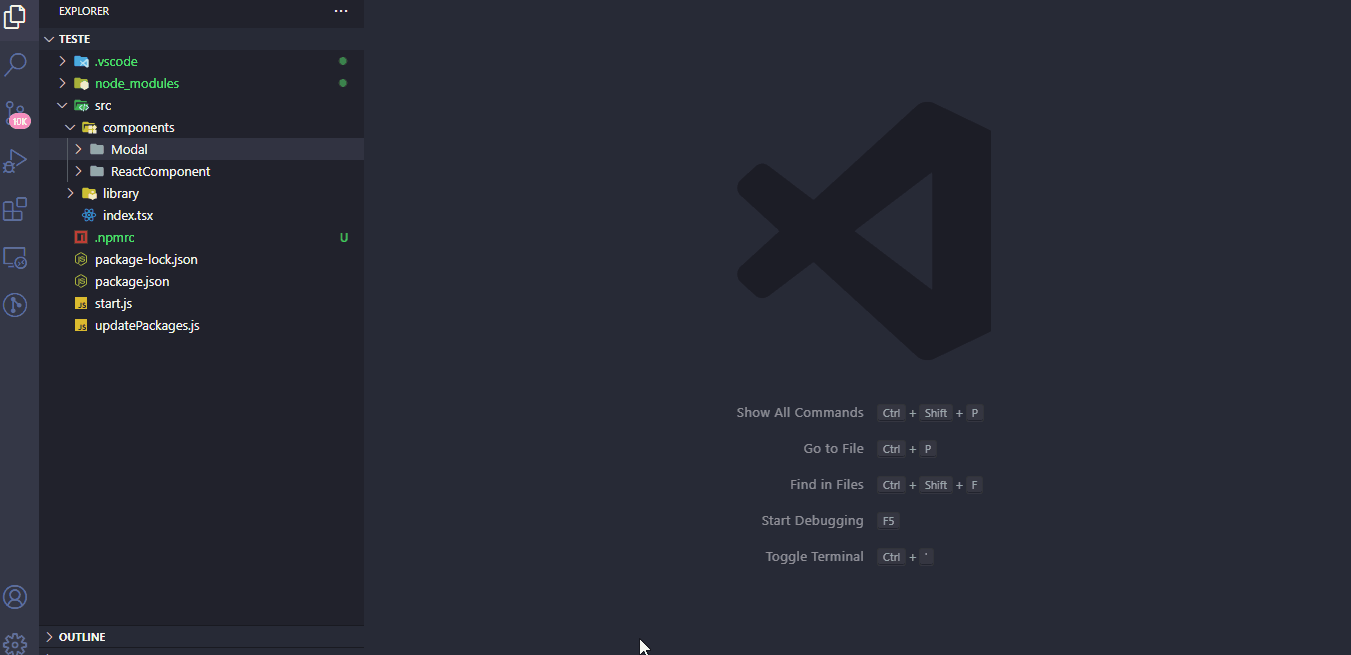
Task: Select the Modal folder name
Action: (x=129, y=149)
